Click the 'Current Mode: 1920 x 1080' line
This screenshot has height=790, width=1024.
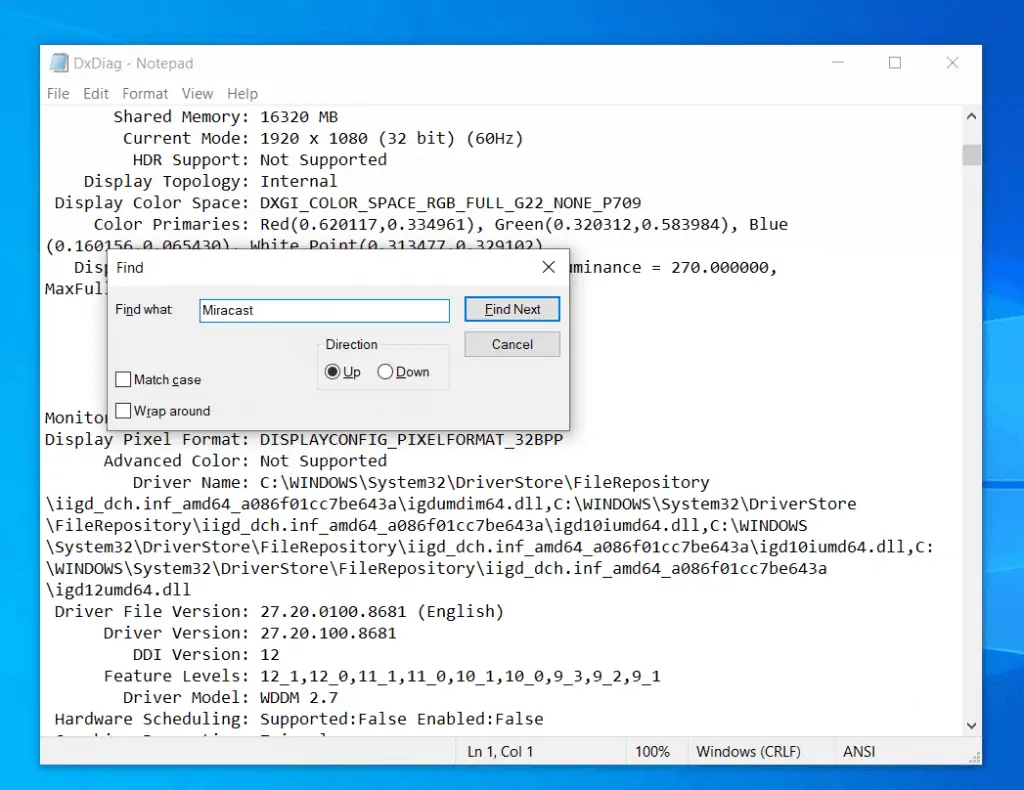click(x=323, y=138)
